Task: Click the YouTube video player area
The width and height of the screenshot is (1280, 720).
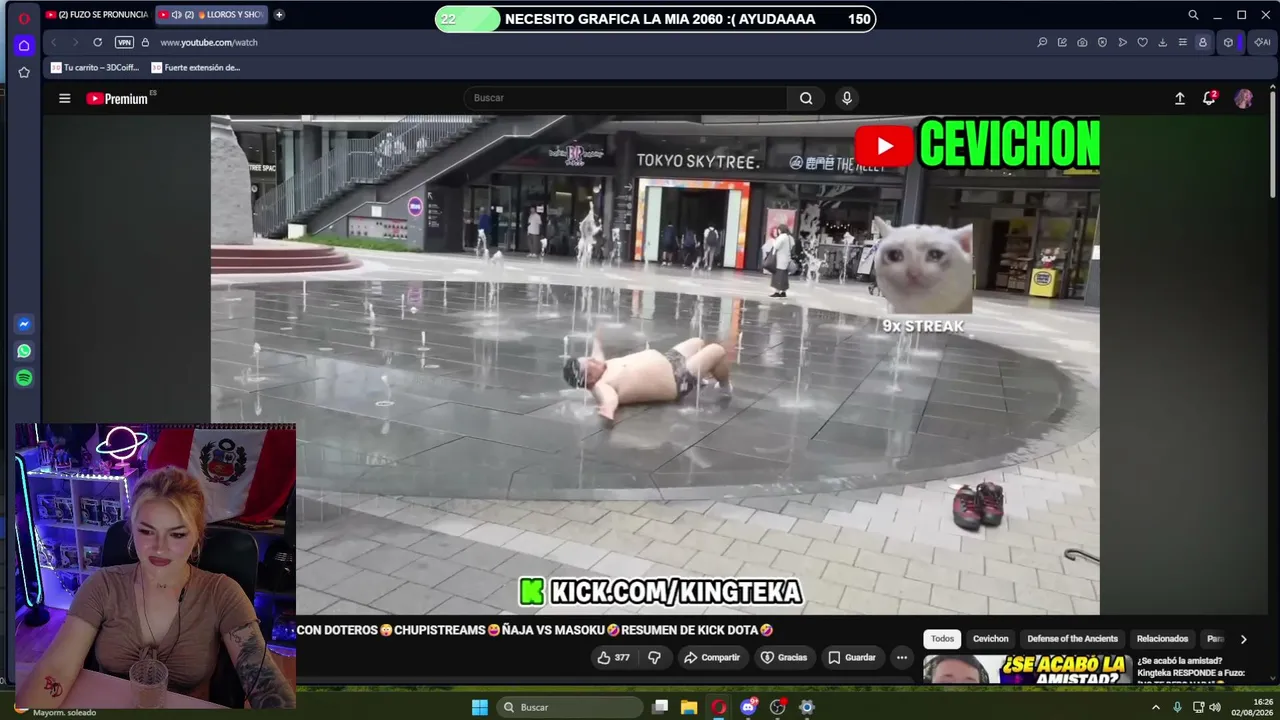Action: tap(655, 365)
